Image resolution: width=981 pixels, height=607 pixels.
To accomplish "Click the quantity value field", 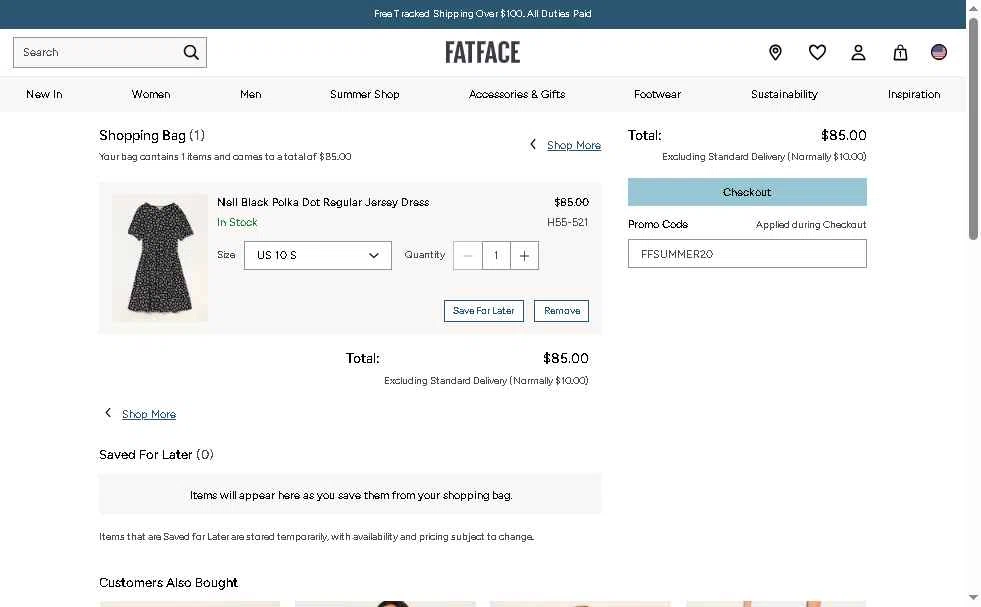I will [496, 255].
